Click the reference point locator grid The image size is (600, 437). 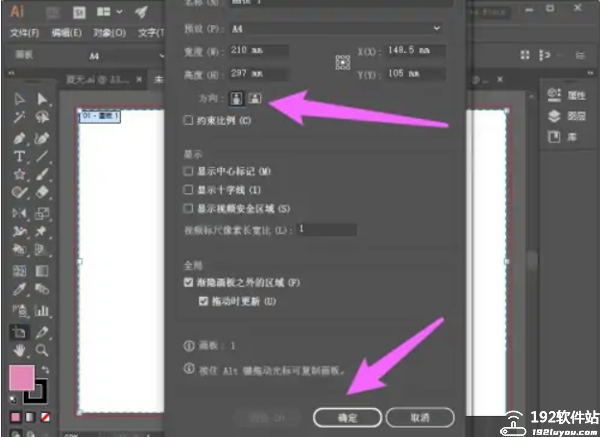point(343,62)
